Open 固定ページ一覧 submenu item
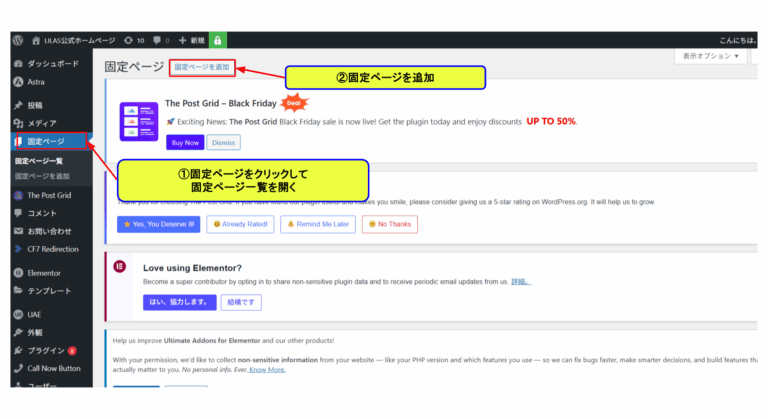This screenshot has width=768, height=419. click(38, 161)
